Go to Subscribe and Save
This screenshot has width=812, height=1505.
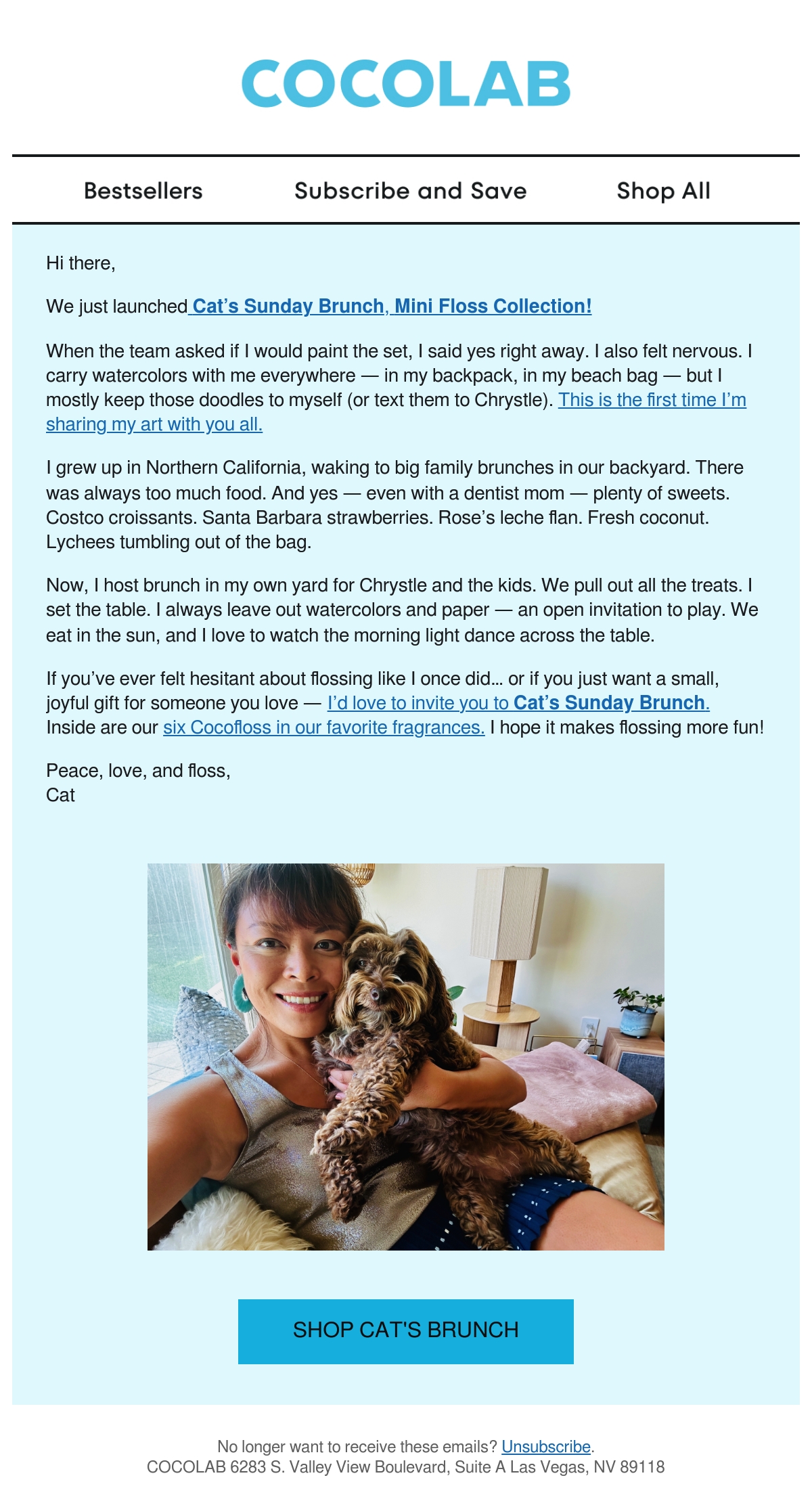point(411,191)
